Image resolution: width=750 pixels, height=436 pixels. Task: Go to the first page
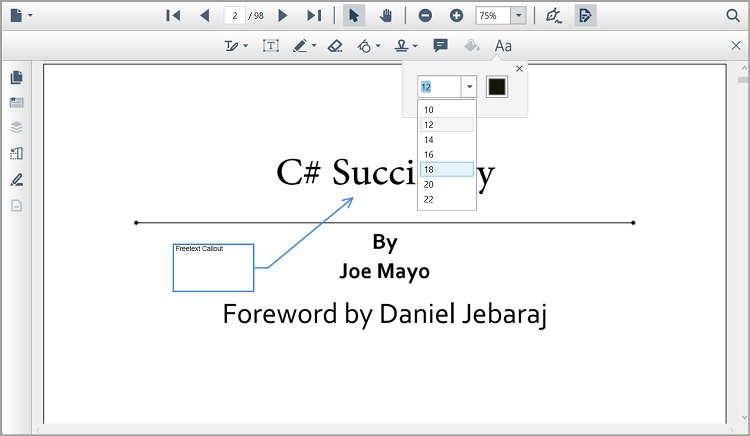[x=173, y=16]
